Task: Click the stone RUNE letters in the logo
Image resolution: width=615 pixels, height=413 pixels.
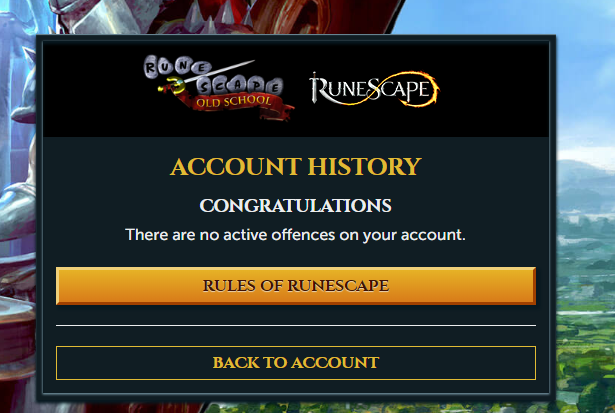Action: pos(176,66)
